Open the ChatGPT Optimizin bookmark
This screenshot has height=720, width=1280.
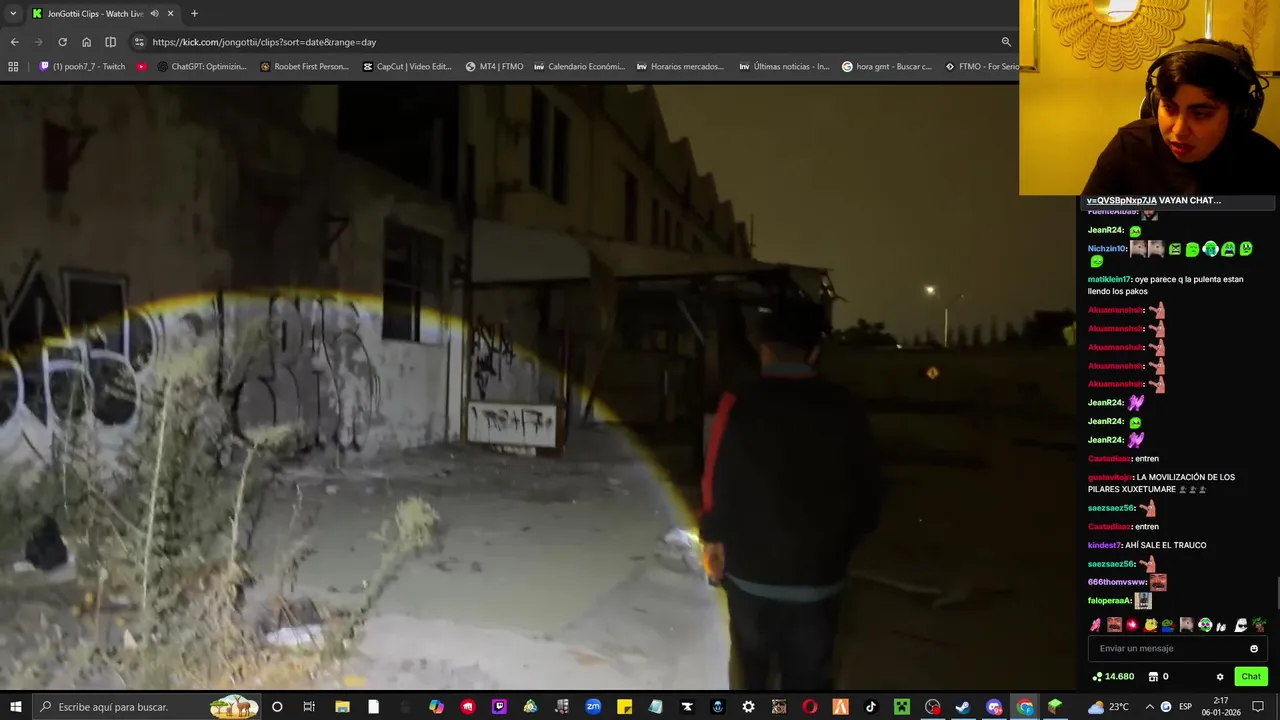[x=201, y=67]
